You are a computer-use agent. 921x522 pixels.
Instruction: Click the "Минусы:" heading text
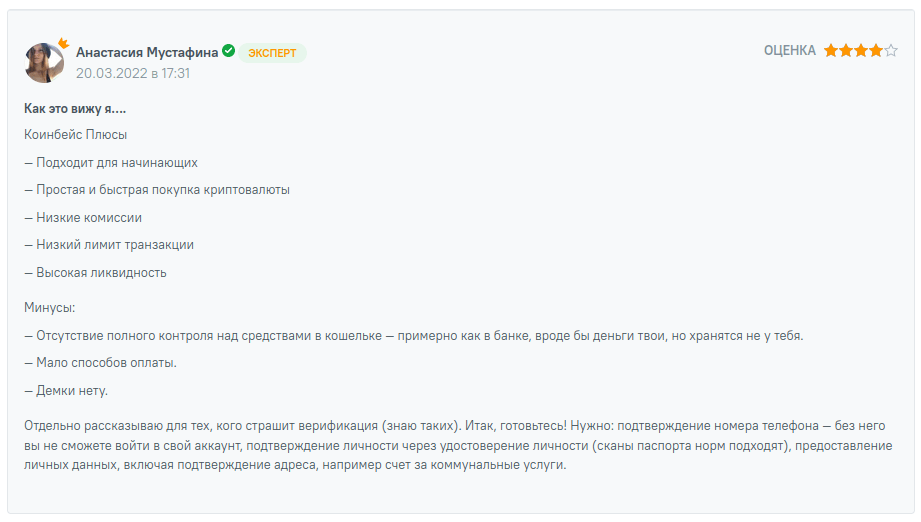tap(50, 308)
